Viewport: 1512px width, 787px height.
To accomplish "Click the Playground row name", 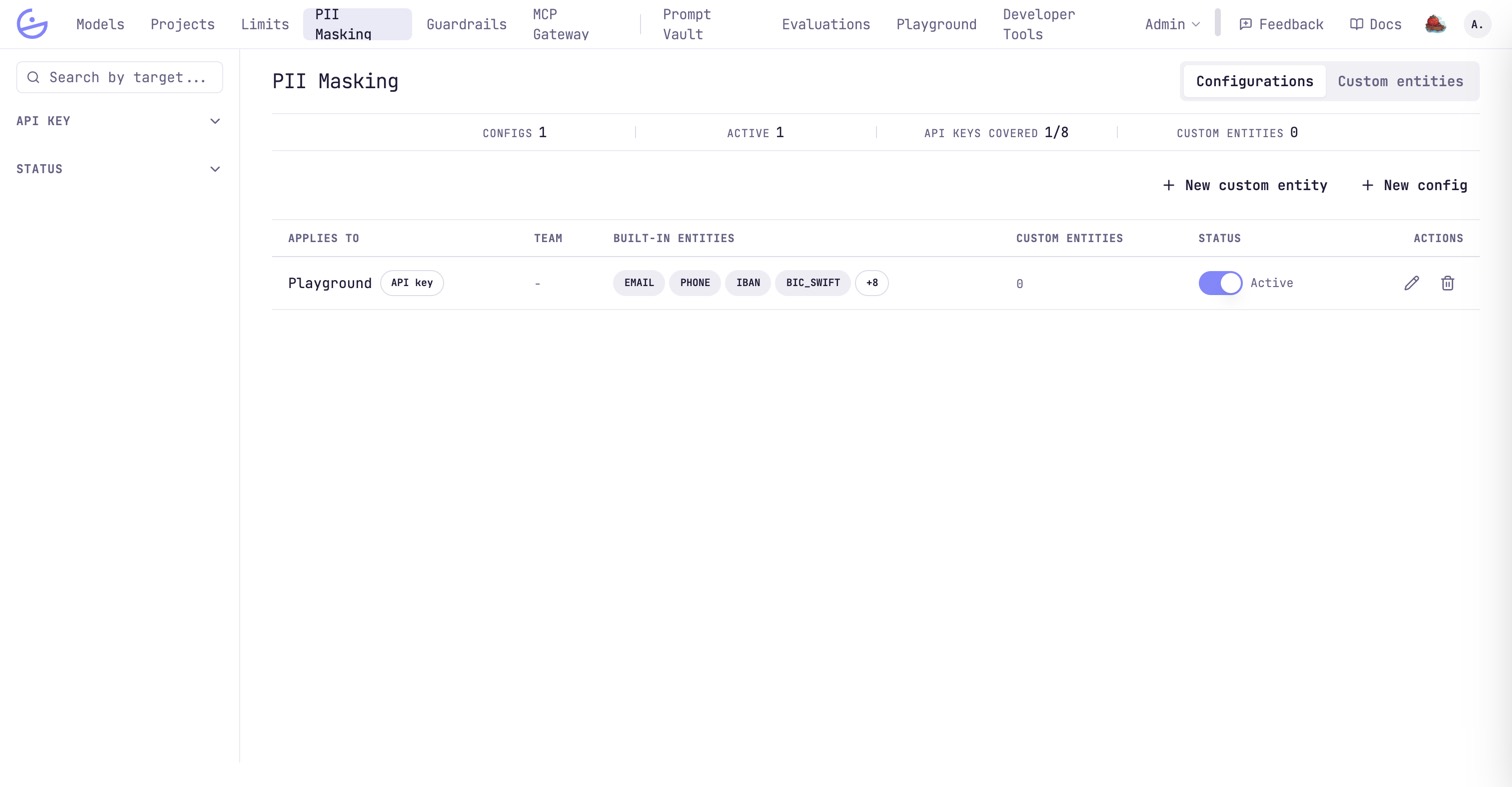I will tap(330, 283).
